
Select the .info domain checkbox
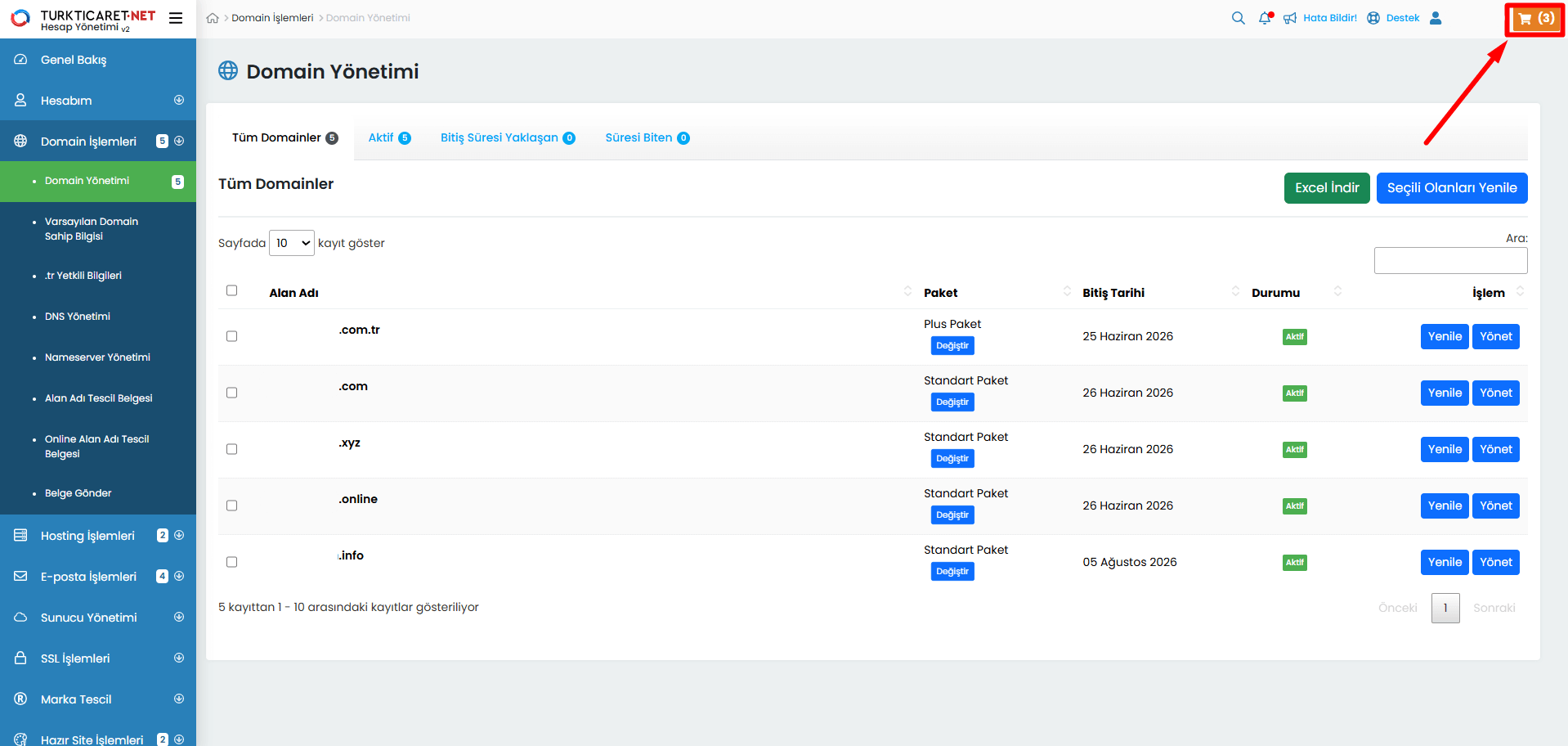[232, 562]
